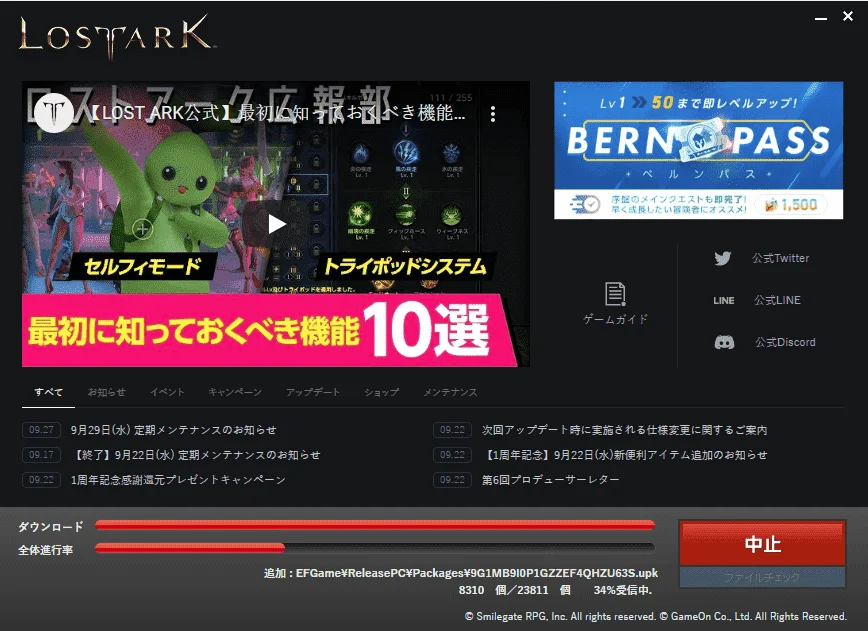Open 次回アップデート時に実施される仕様変更 news item
The width and height of the screenshot is (868, 631).
click(624, 430)
